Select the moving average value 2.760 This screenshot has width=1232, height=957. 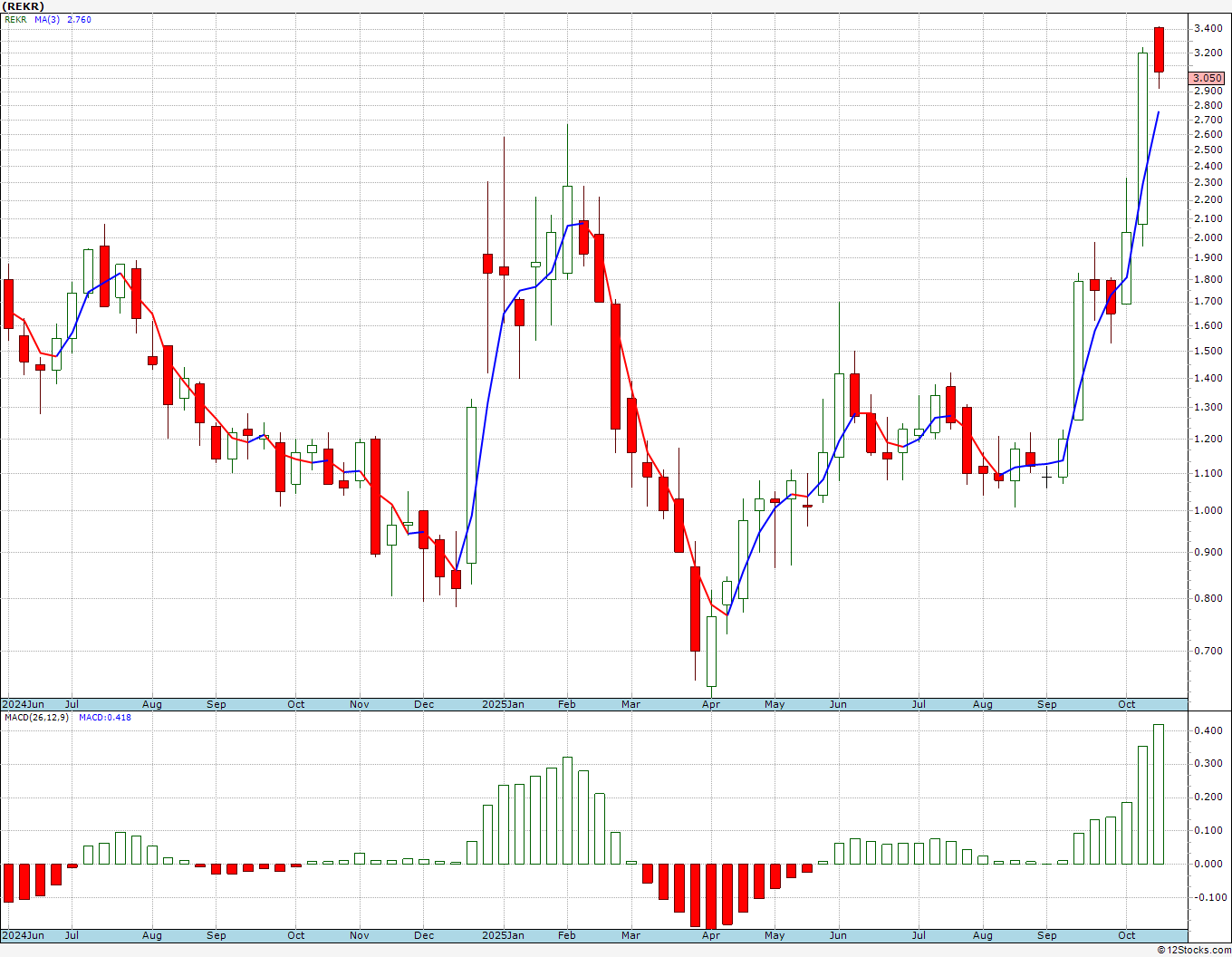click(x=80, y=19)
